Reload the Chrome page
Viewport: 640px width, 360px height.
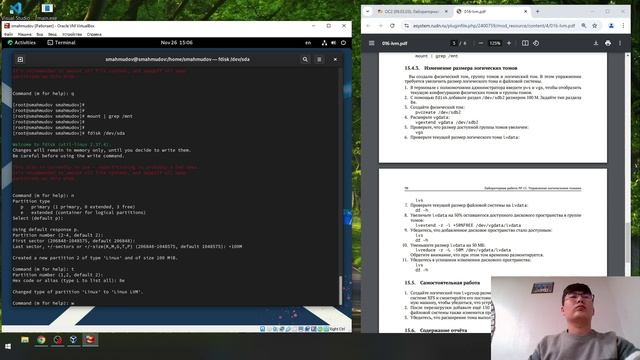point(392,25)
